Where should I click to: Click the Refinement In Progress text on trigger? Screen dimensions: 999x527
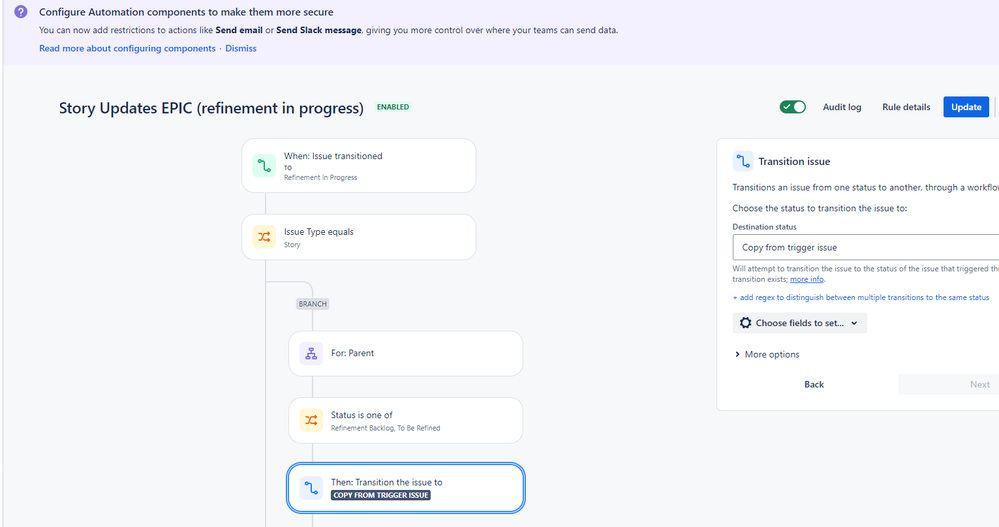tap(320, 178)
